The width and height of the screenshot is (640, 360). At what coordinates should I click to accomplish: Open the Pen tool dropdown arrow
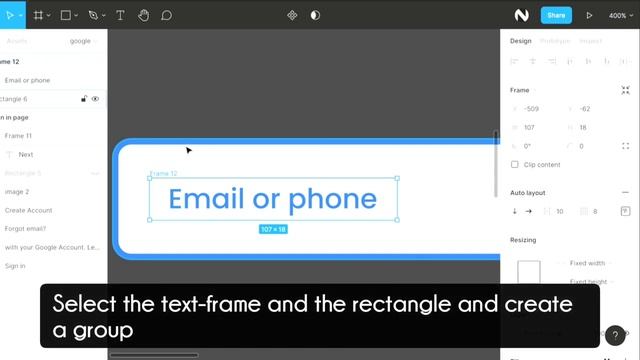coord(104,16)
